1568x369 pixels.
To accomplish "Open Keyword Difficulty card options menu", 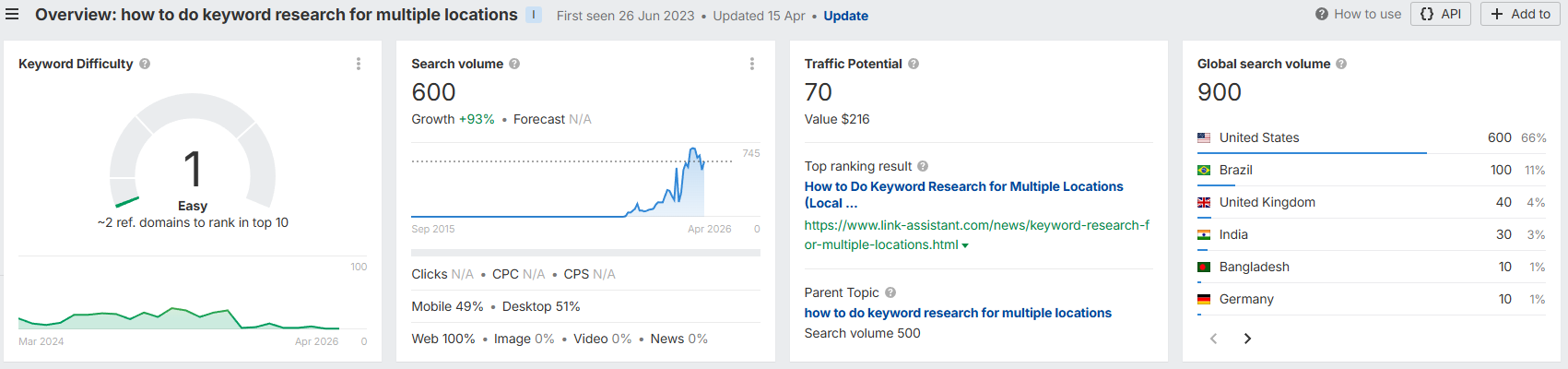I will click(359, 64).
